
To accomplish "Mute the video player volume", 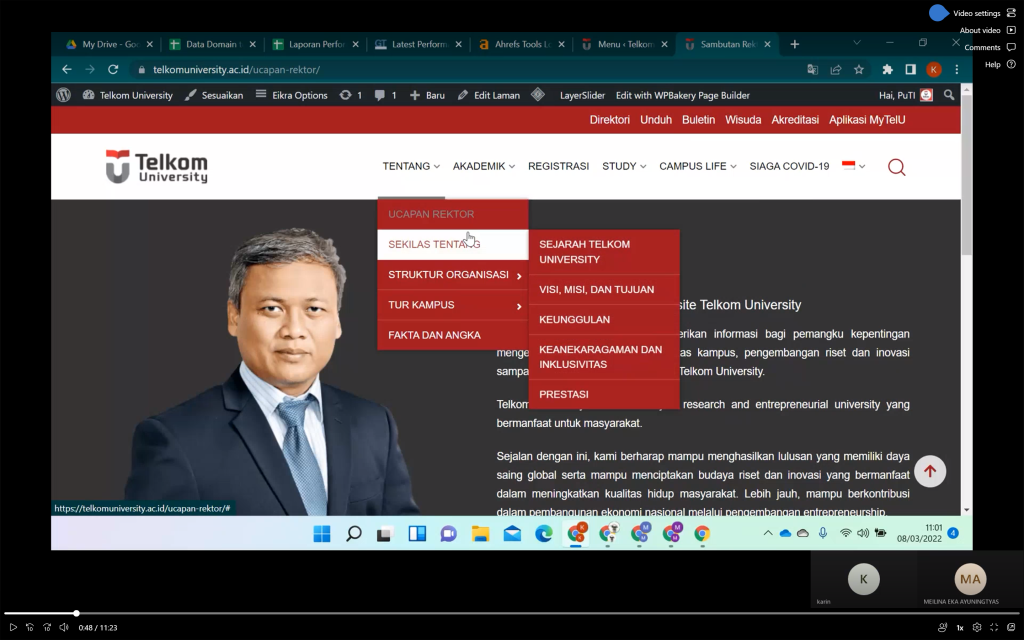I will click(63, 627).
